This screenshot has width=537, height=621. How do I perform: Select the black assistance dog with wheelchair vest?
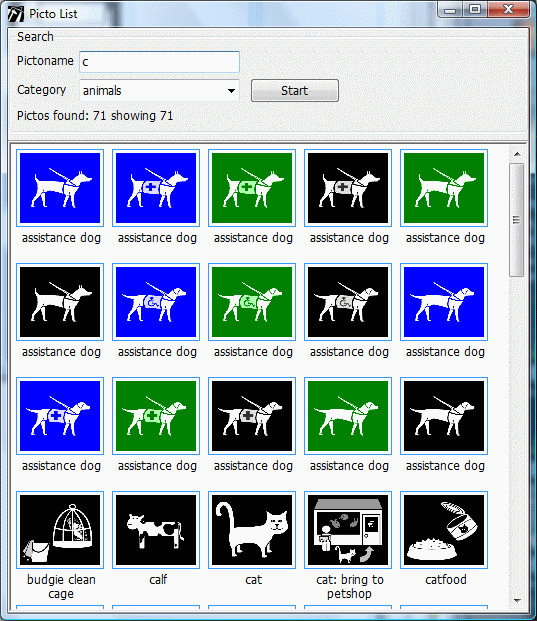point(348,302)
